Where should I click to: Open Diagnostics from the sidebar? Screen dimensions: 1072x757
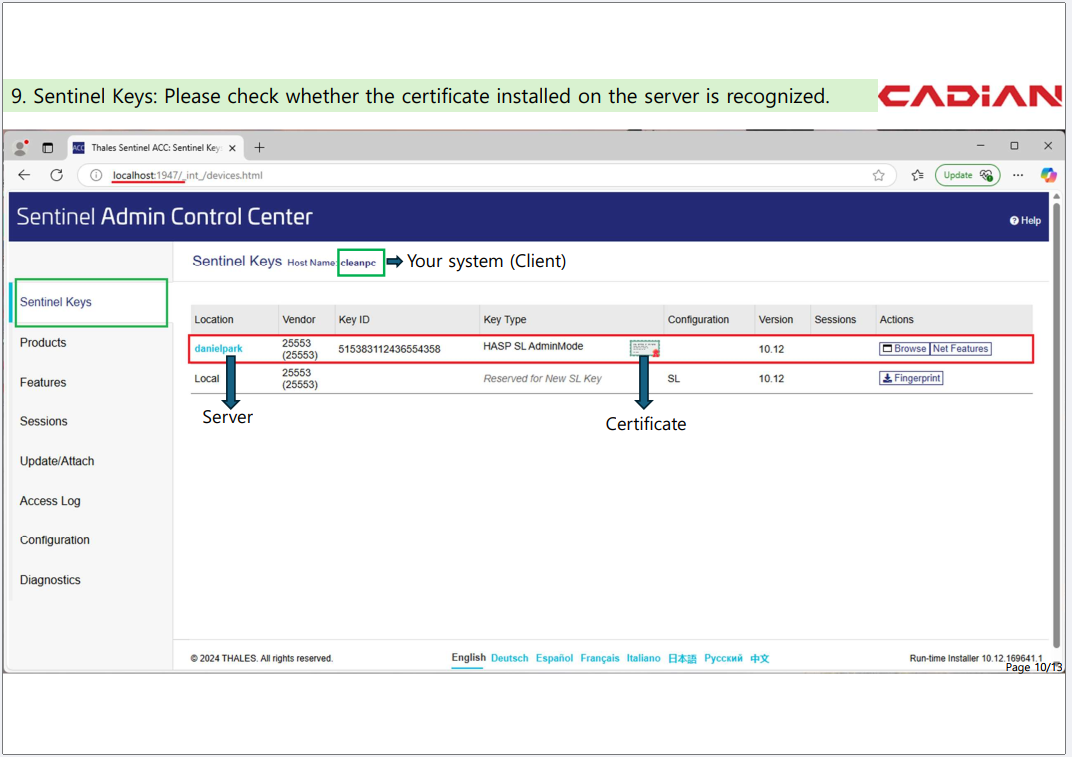click(x=50, y=580)
